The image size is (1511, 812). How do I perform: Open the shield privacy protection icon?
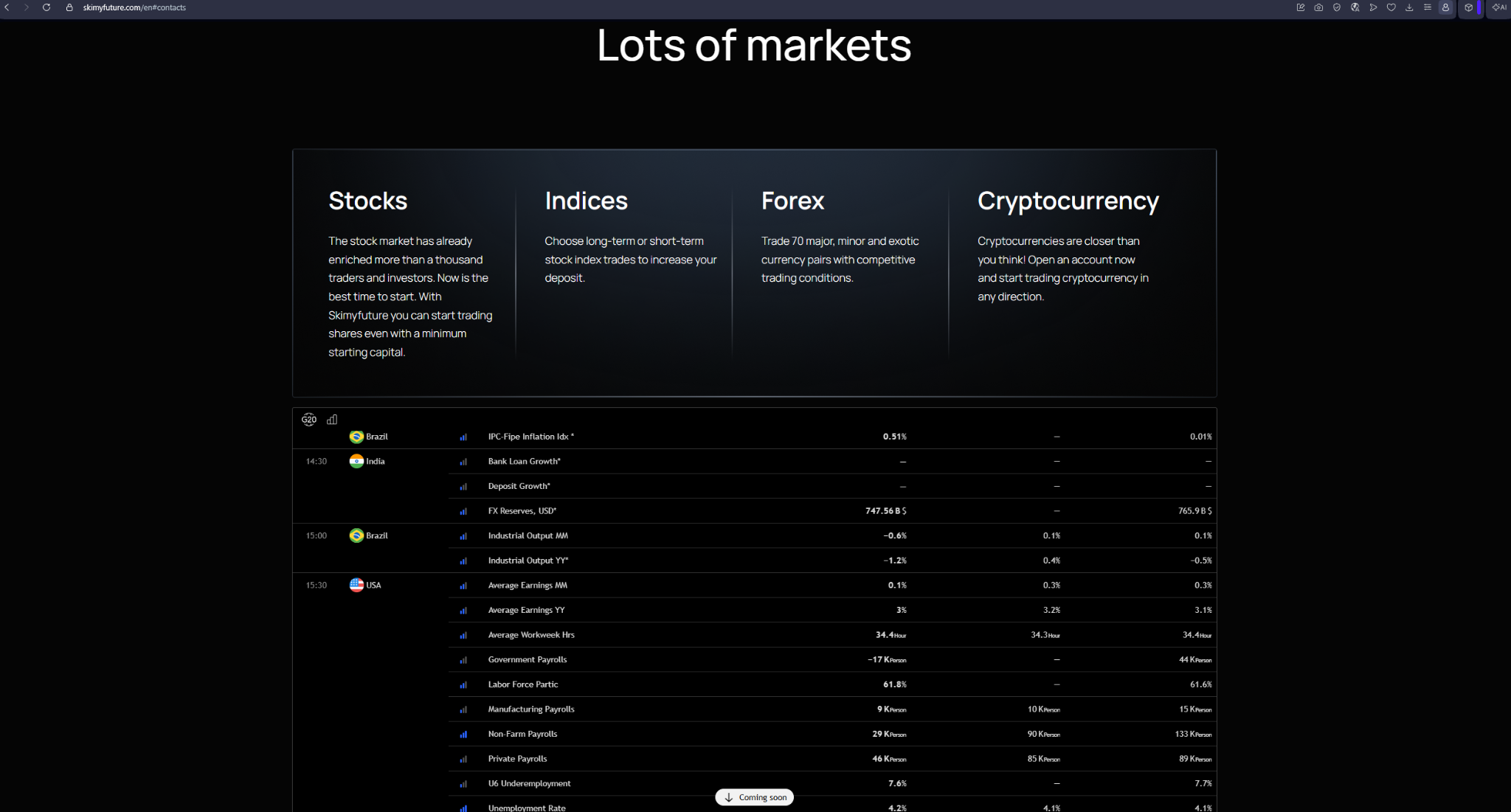coord(1337,7)
